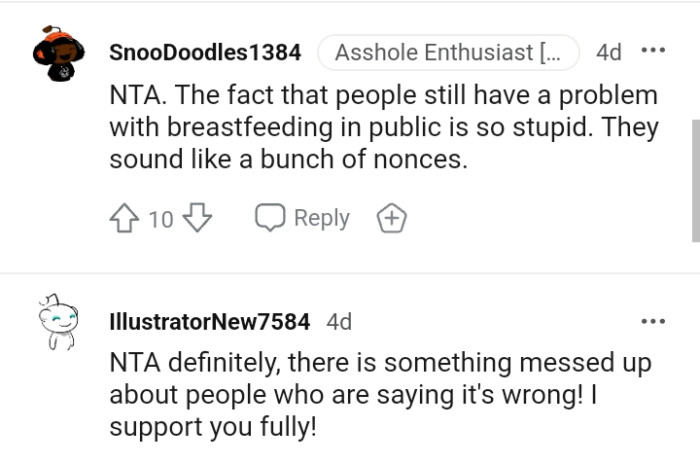The height and width of the screenshot is (464, 700).
Task: Click the Asshole Enthusiast flair badge
Action: coord(448,52)
